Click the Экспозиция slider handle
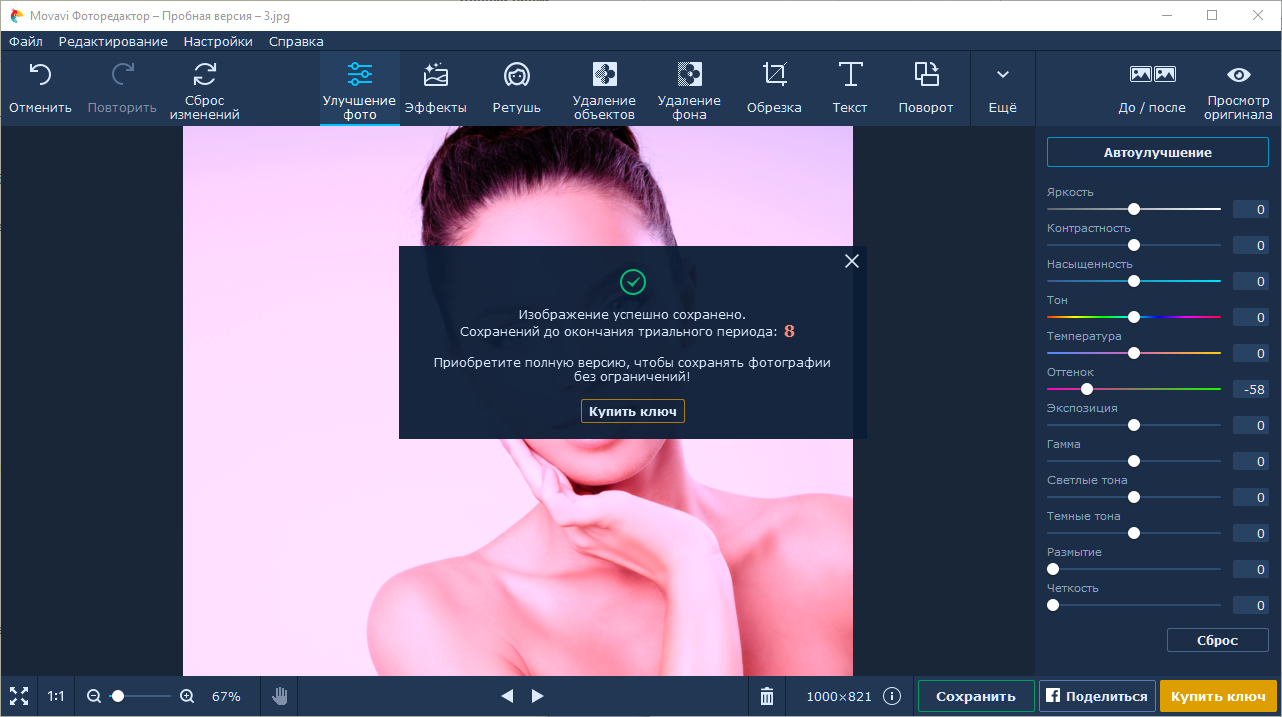This screenshot has width=1282, height=717. coord(1134,425)
